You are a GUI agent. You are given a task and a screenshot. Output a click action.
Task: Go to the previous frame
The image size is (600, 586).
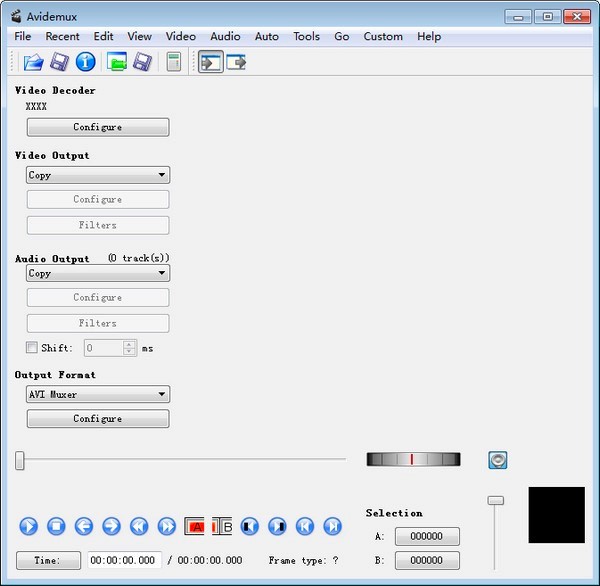tap(84, 526)
